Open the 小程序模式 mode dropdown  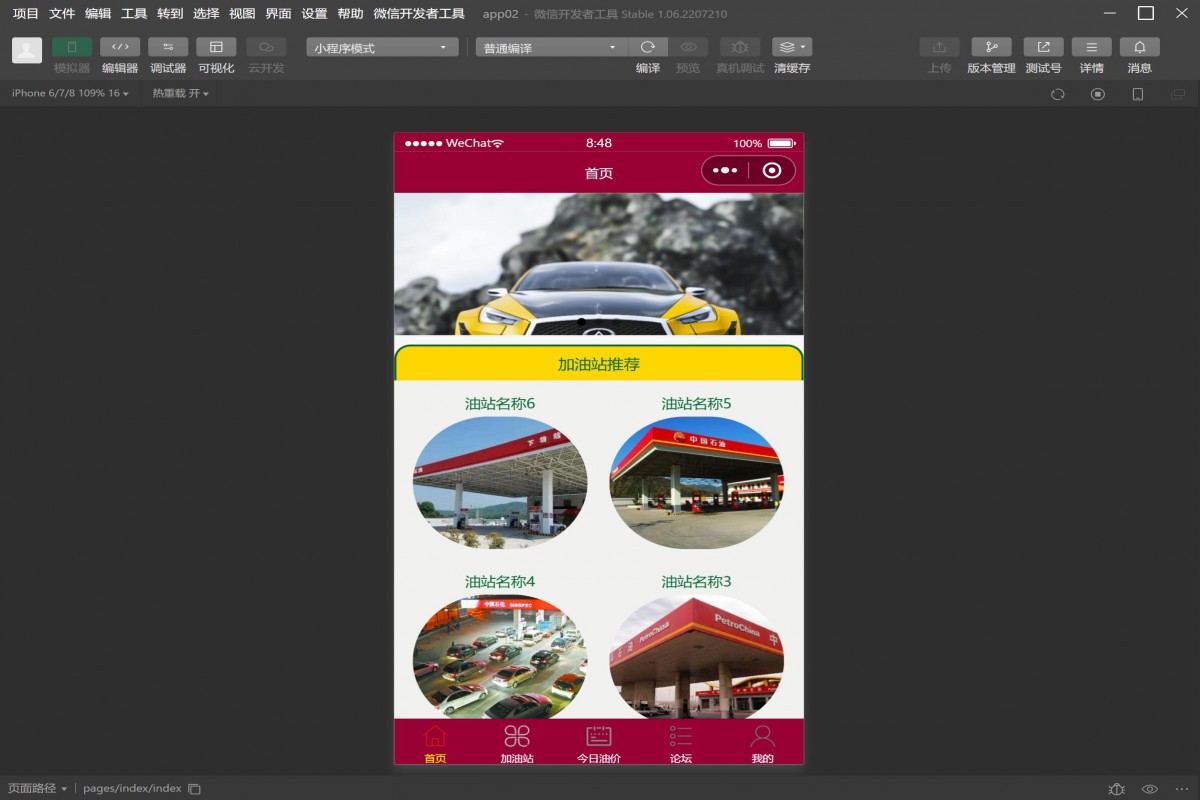382,47
